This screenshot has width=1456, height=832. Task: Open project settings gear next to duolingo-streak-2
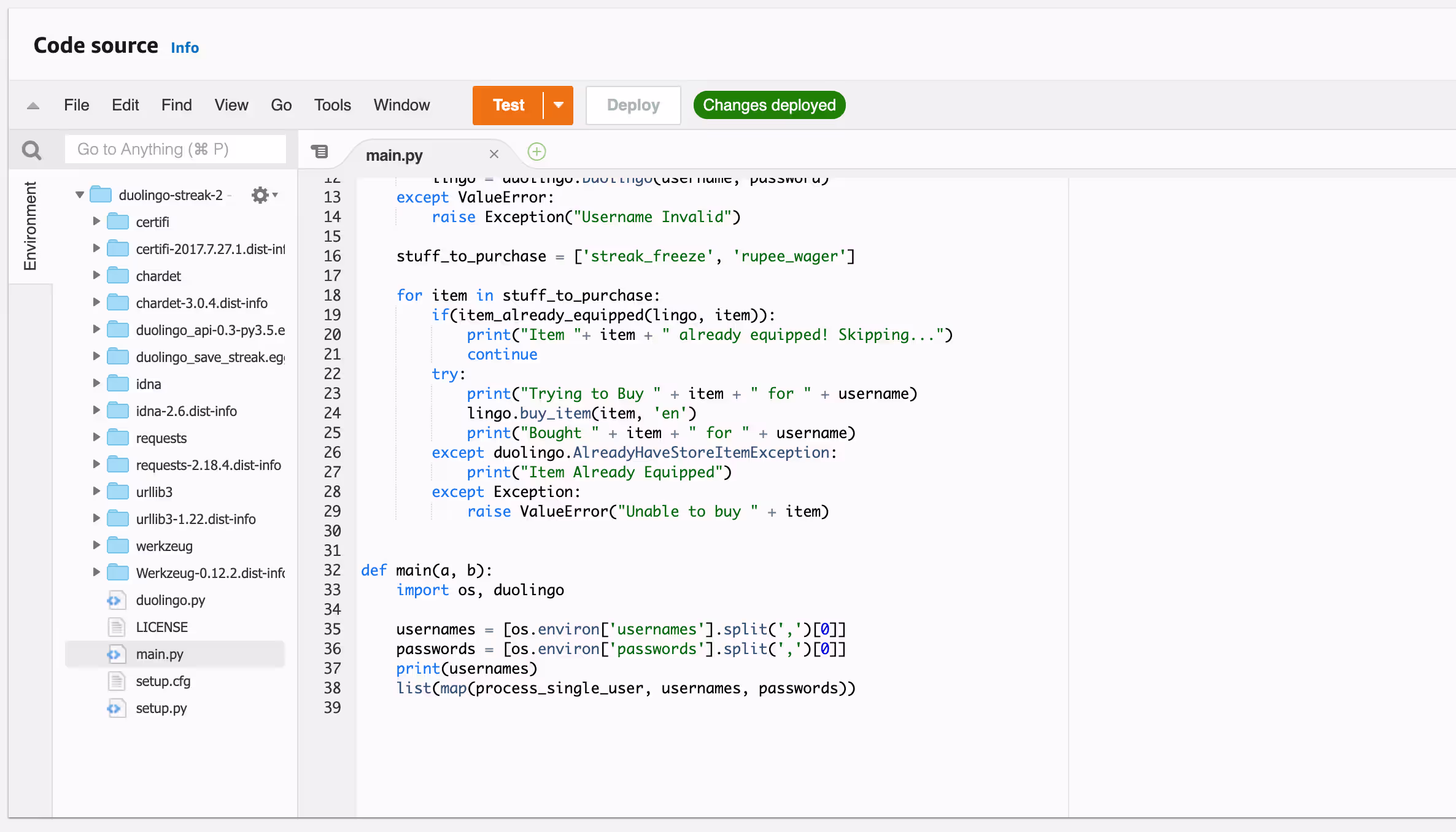tap(261, 195)
